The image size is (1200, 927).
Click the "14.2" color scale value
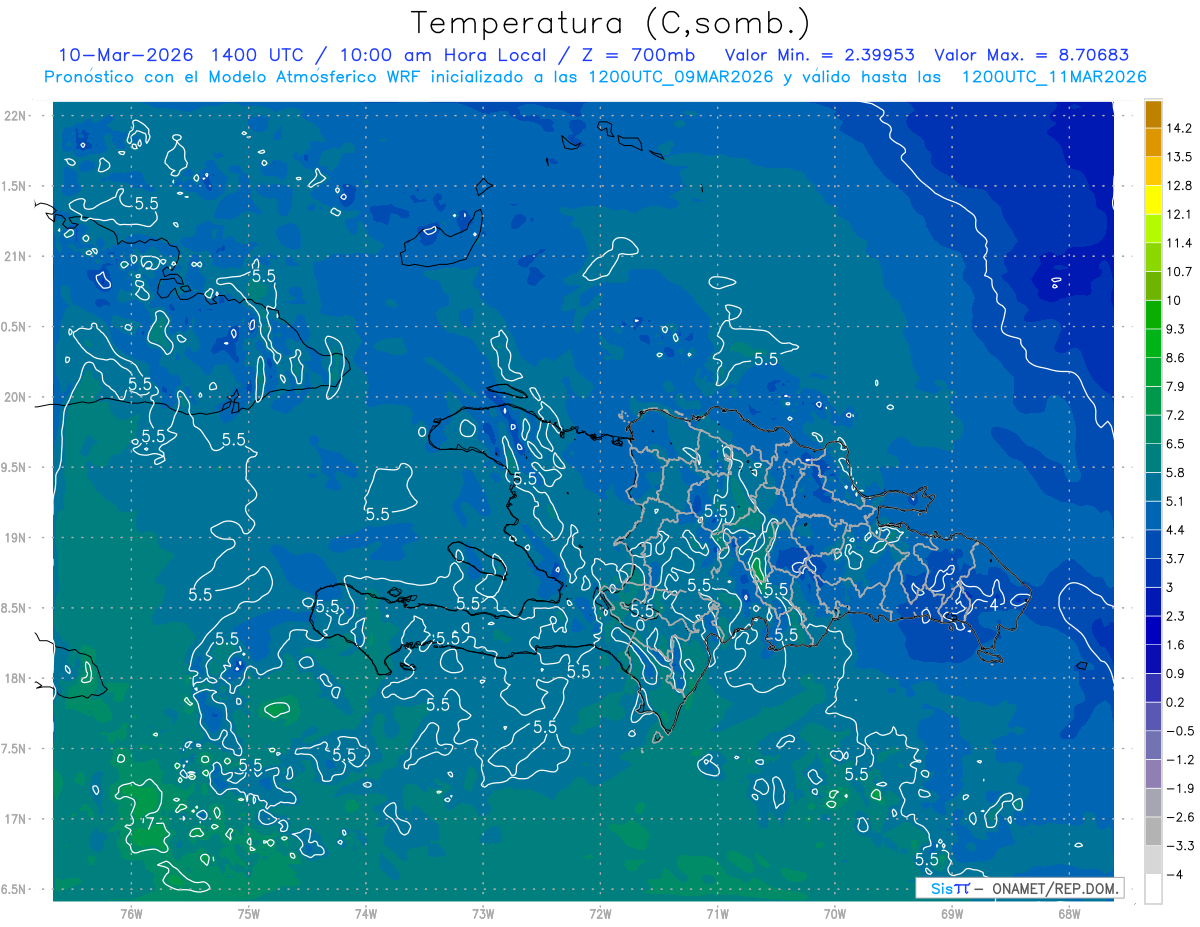pos(1180,128)
